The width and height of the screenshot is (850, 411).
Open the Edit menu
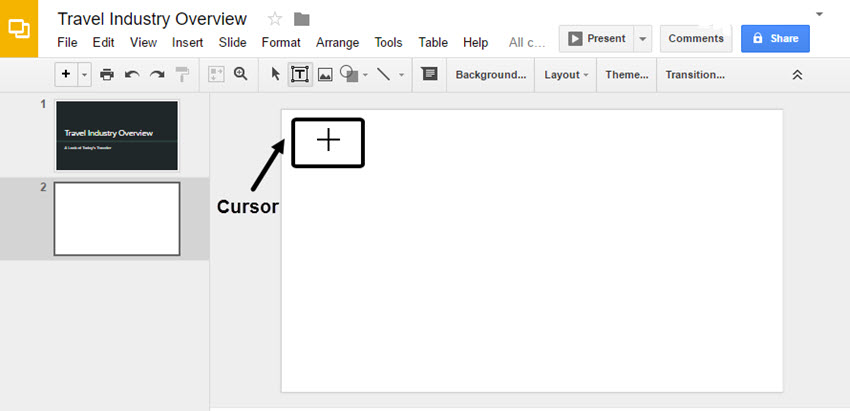coord(102,42)
